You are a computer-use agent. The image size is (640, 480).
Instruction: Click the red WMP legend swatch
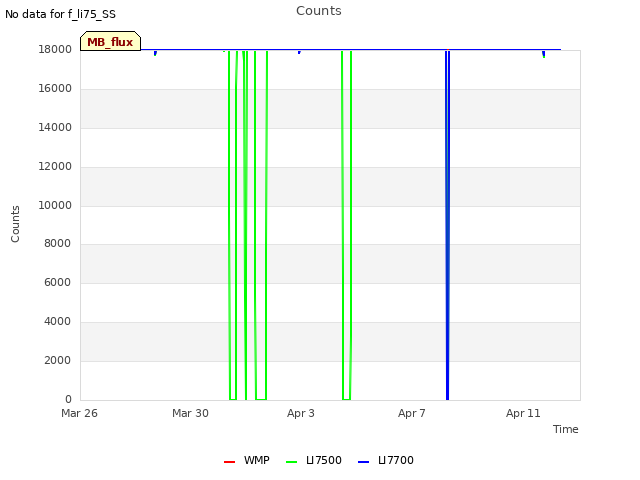pos(229,462)
